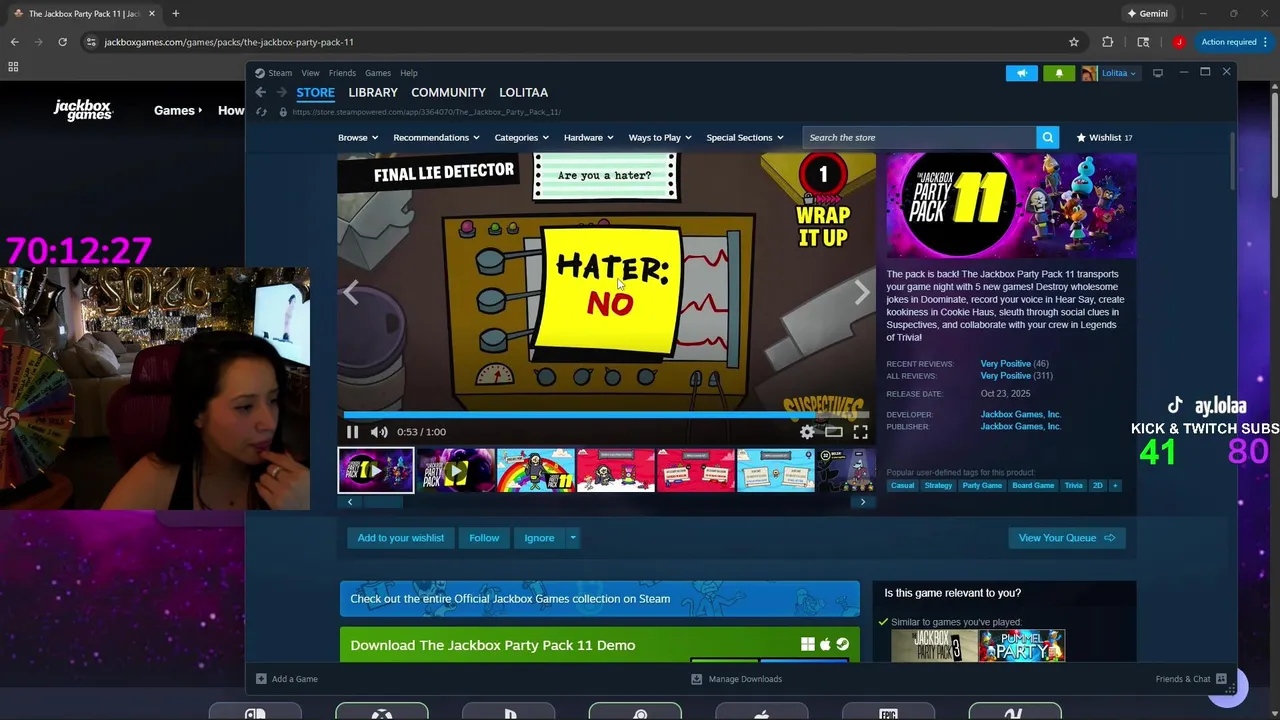Enter fullscreen for the trailer video

coord(861,432)
